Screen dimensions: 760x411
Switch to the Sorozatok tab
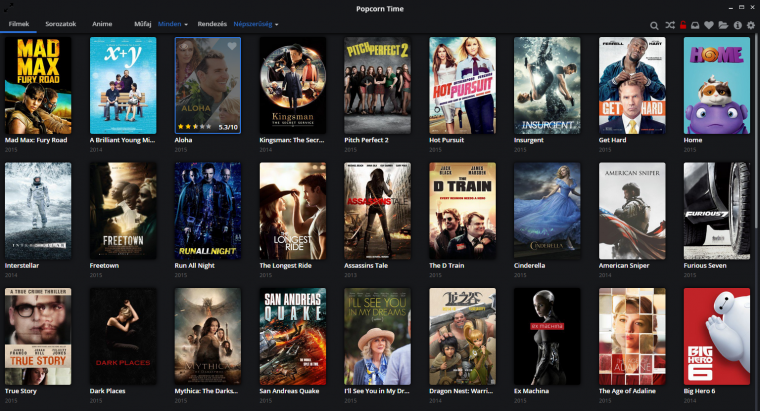pyautogui.click(x=61, y=24)
